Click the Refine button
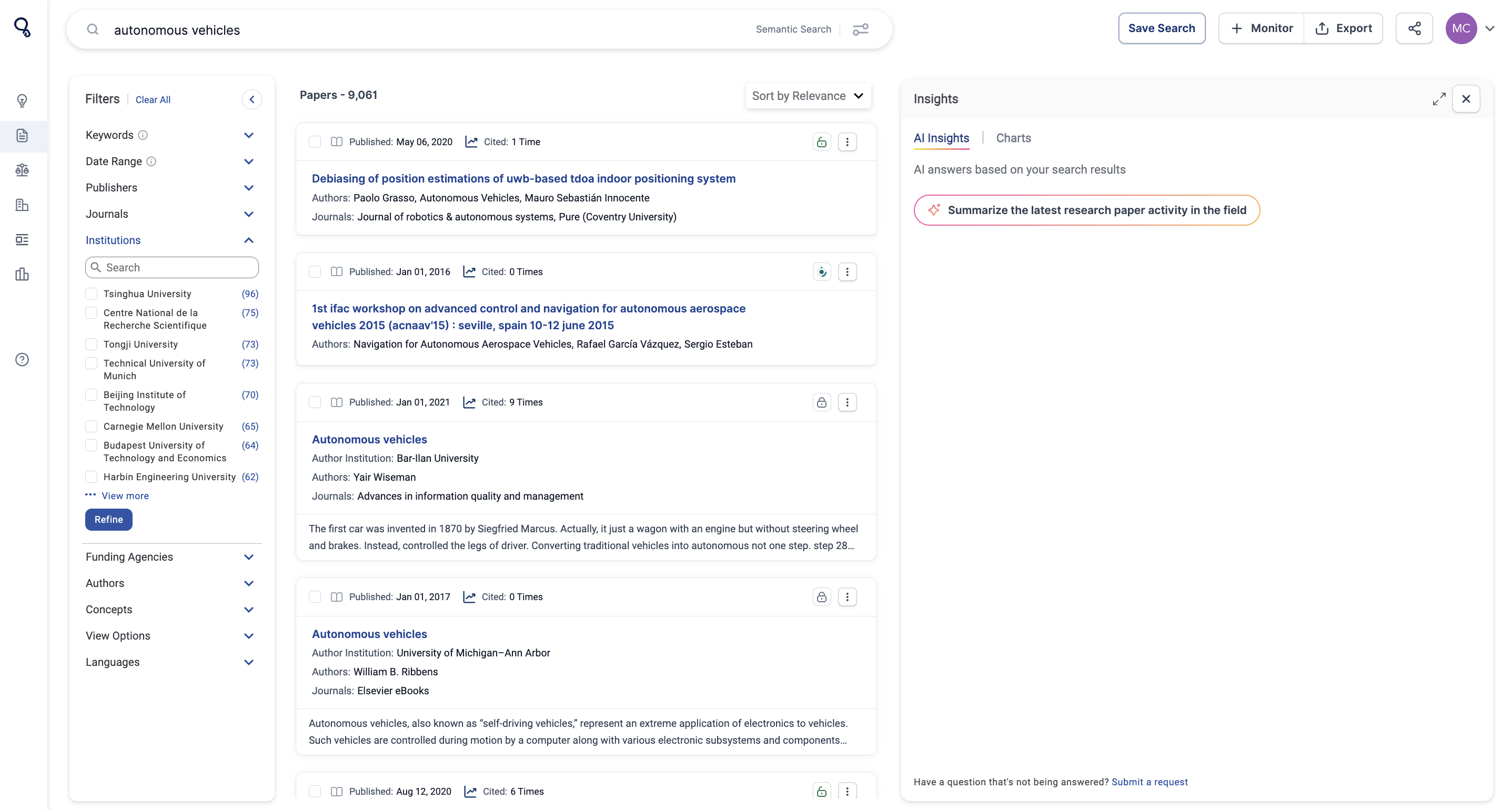Image resolution: width=1512 pixels, height=810 pixels. (108, 520)
